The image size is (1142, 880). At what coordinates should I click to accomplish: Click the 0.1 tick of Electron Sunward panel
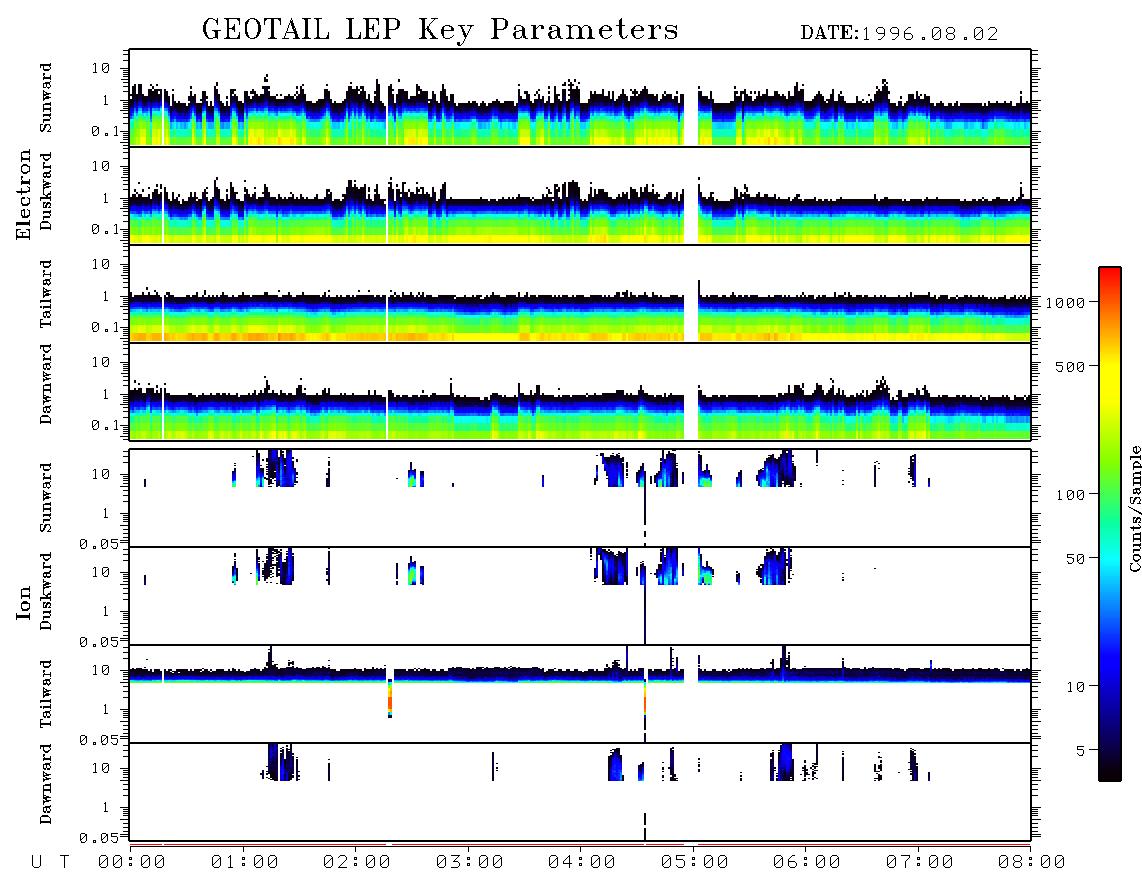coord(106,131)
